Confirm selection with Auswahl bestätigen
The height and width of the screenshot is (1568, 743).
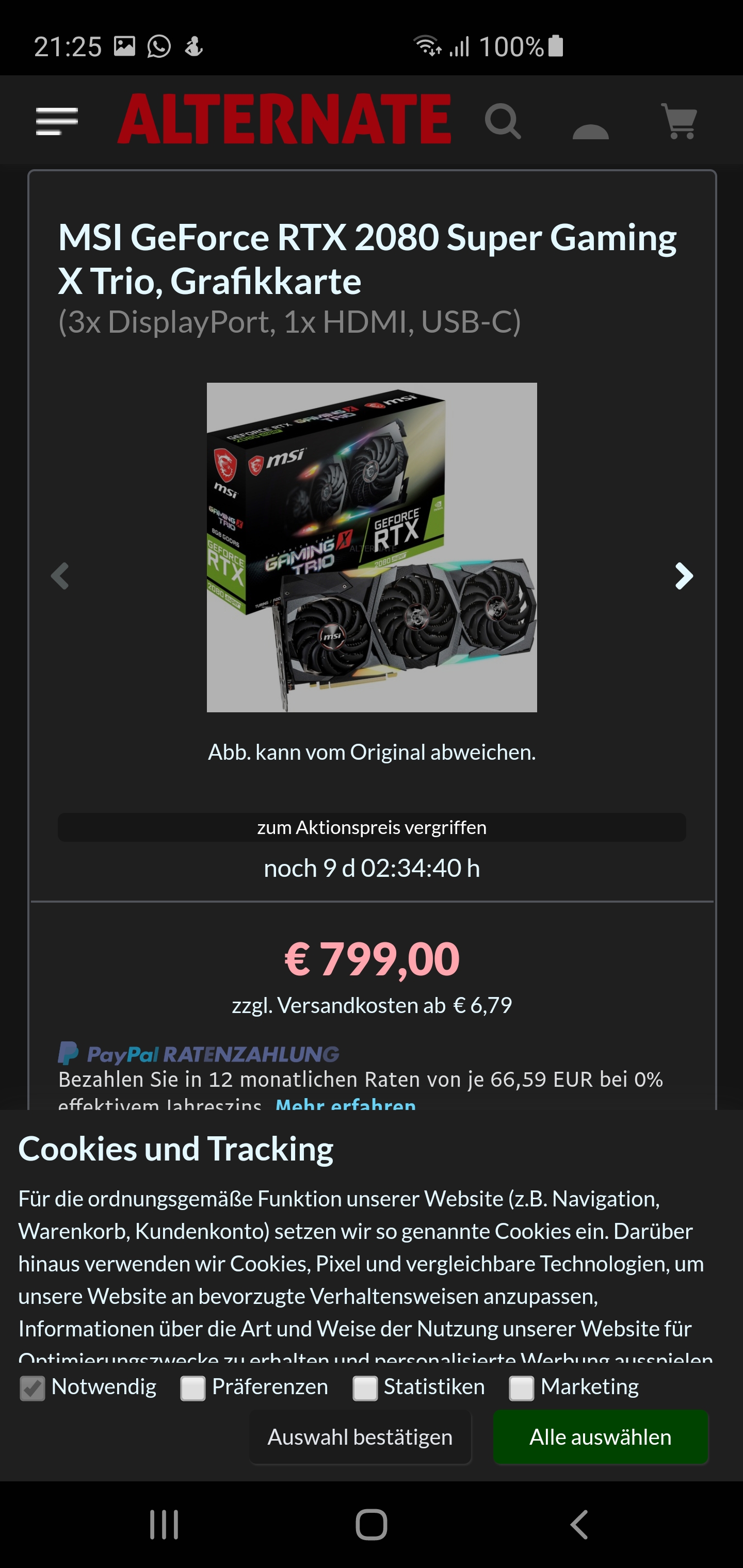tap(360, 1437)
